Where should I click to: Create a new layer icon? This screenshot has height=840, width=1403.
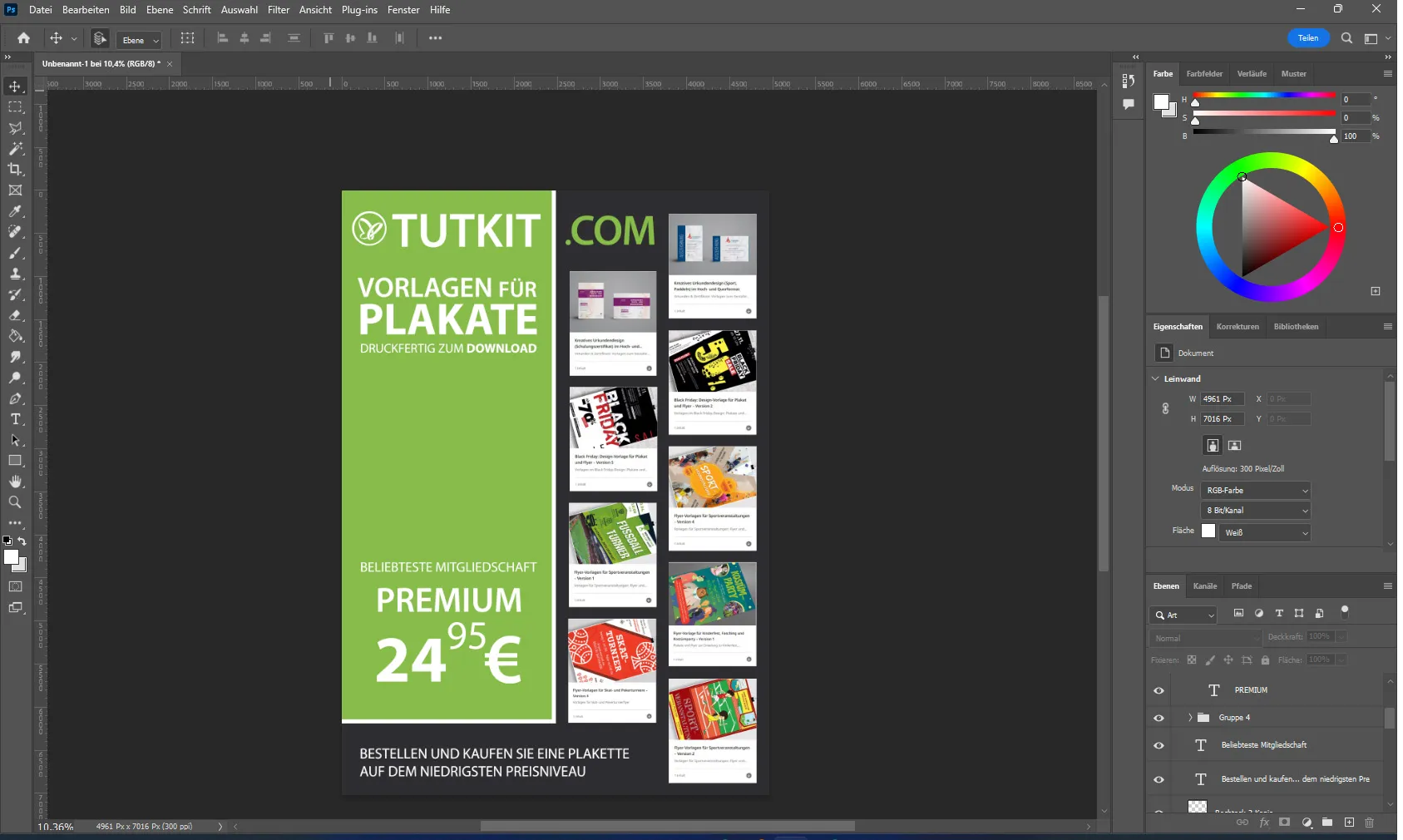tap(1349, 823)
